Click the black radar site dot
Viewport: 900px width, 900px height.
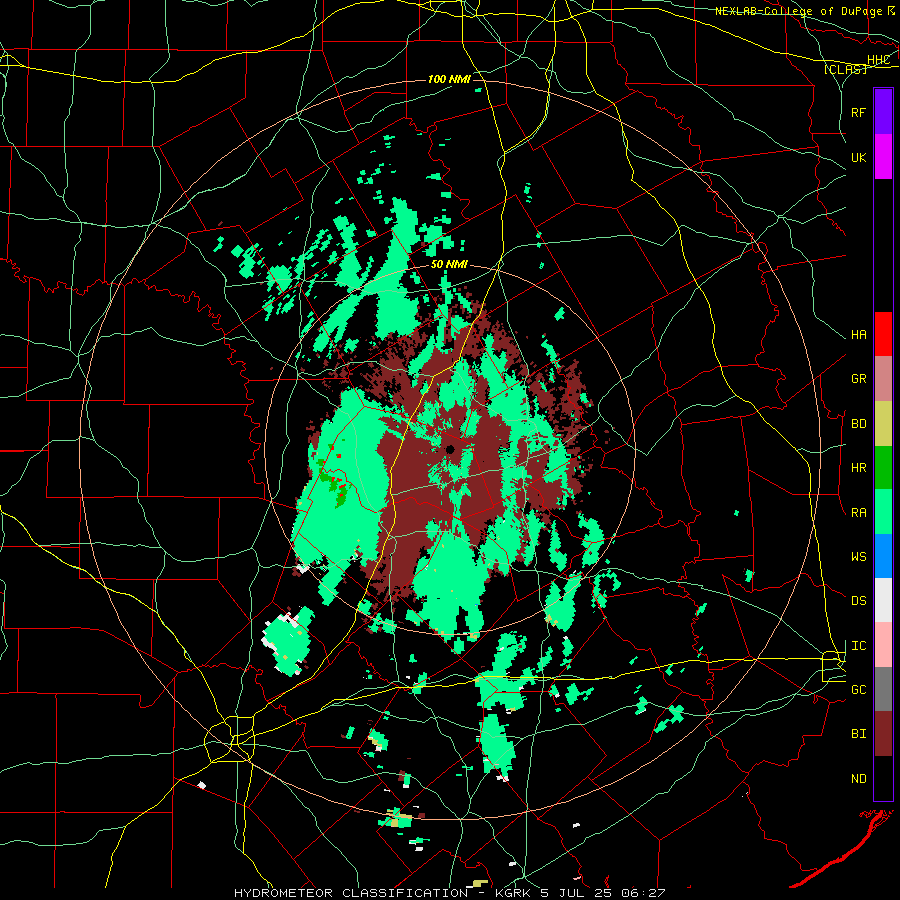(x=451, y=449)
